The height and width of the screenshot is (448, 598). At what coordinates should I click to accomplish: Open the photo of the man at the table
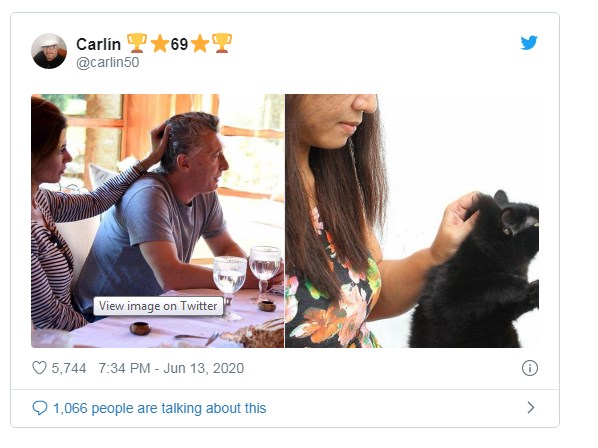(x=158, y=221)
